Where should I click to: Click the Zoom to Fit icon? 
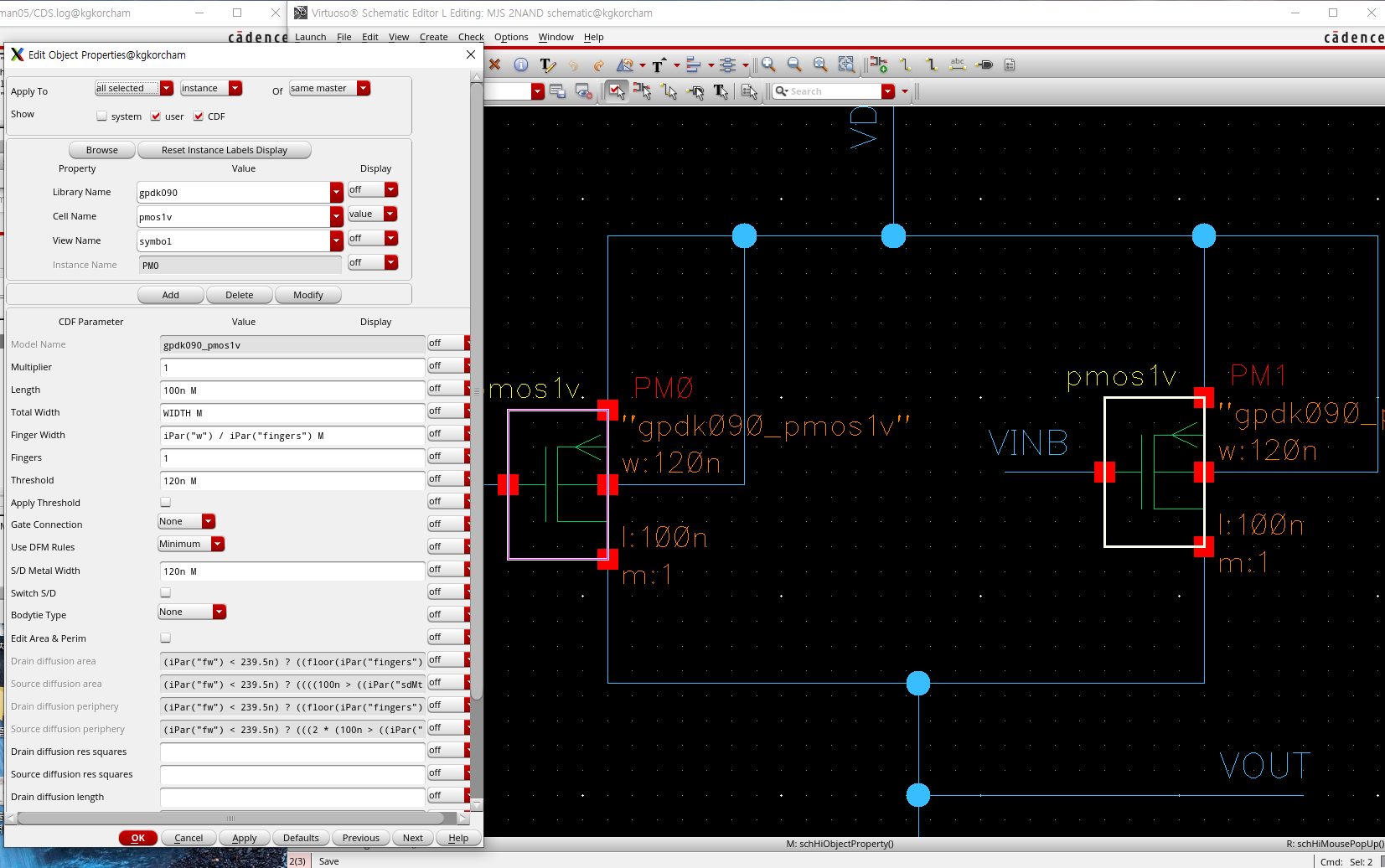pyautogui.click(x=820, y=65)
